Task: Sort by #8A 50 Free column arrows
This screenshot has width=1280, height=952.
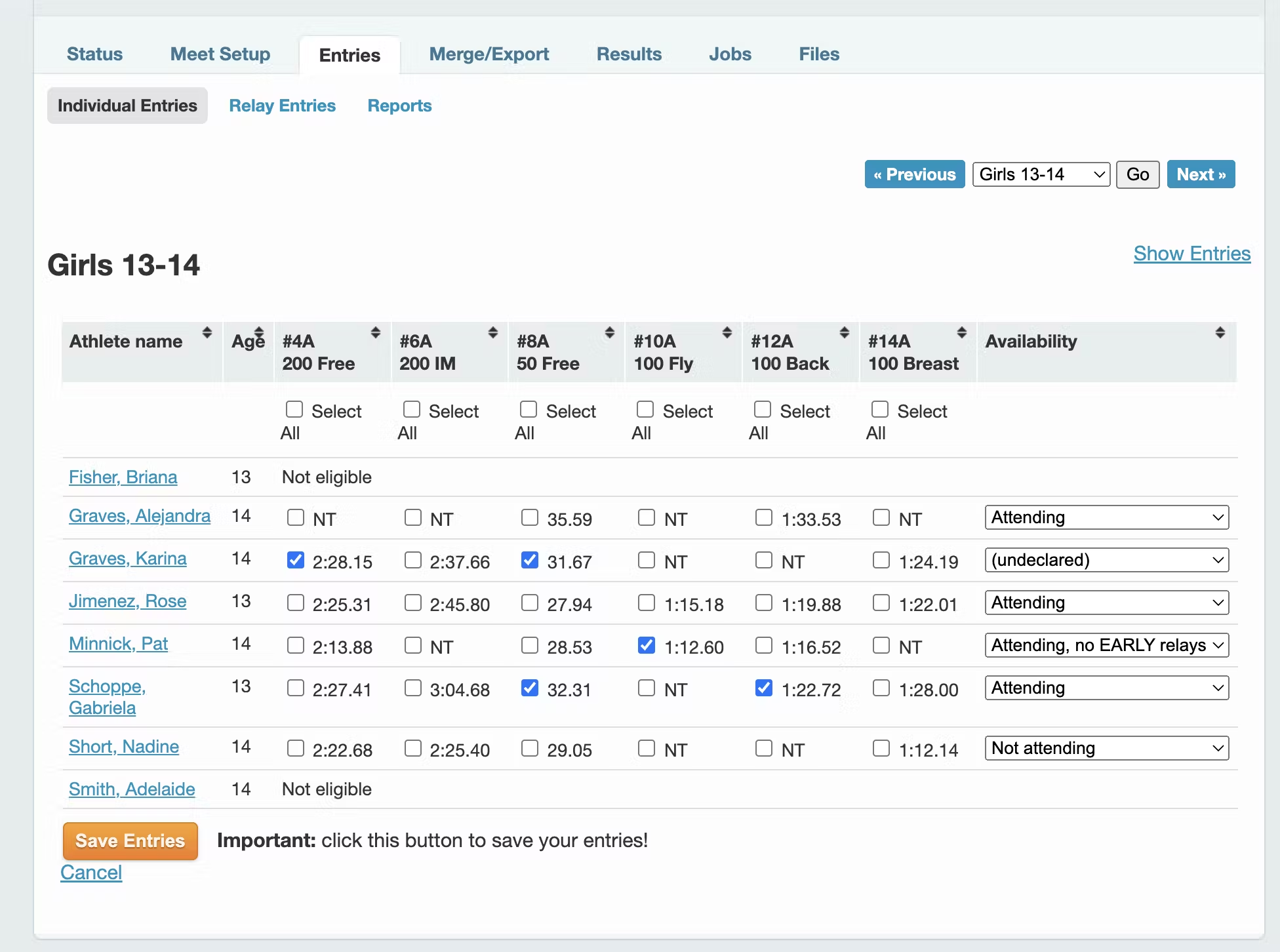Action: pos(610,332)
